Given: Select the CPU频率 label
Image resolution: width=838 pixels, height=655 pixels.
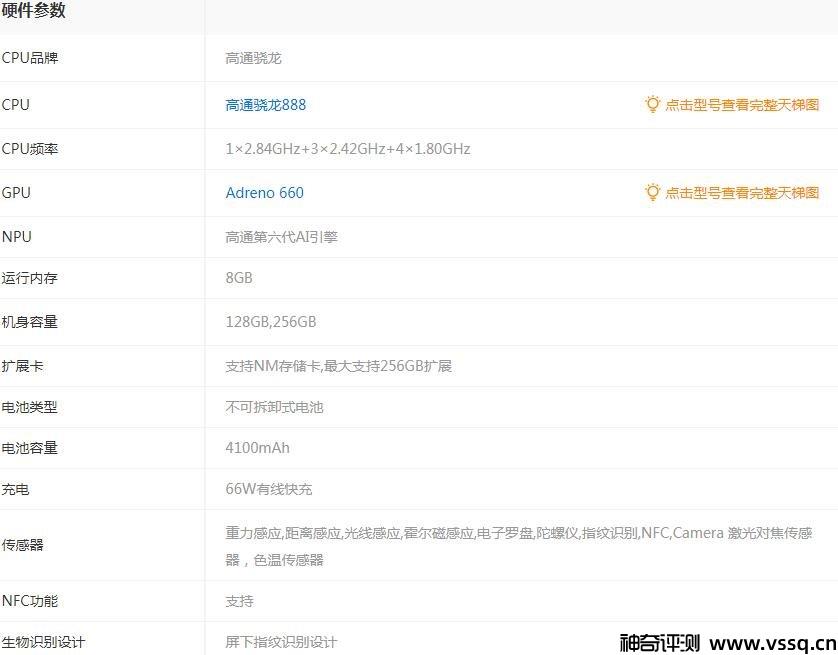Looking at the screenshot, I should click(30, 149).
